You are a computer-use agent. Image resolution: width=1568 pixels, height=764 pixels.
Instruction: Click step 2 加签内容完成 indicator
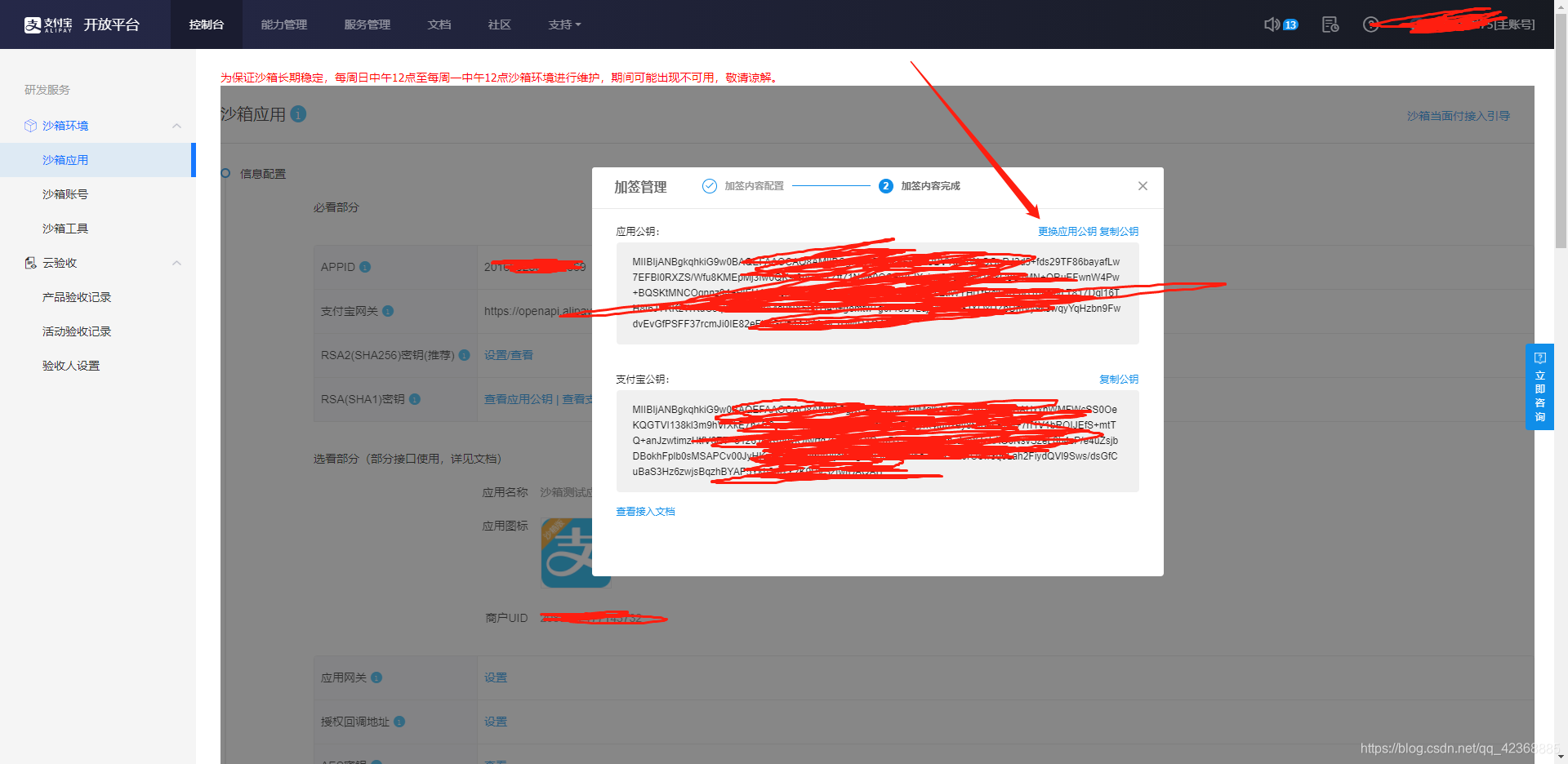(885, 186)
